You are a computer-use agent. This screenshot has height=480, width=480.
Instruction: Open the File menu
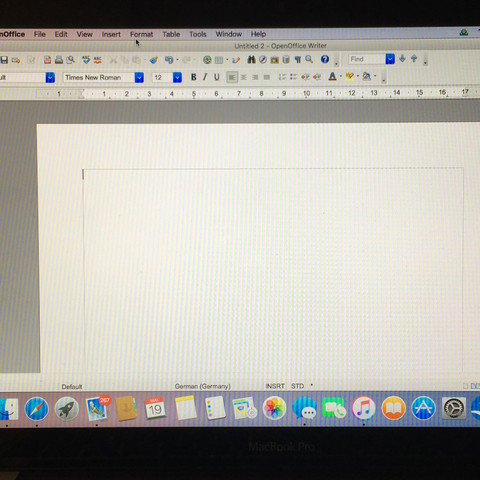tap(40, 34)
